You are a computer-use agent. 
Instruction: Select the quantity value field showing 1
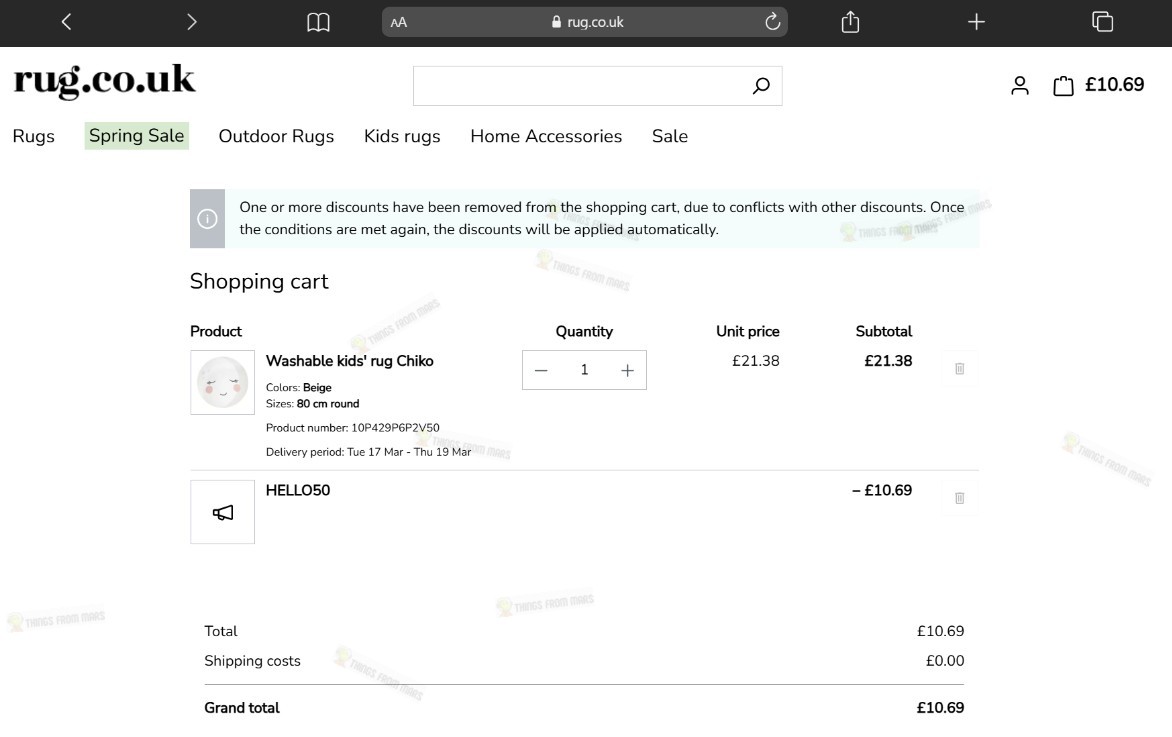pyautogui.click(x=585, y=370)
